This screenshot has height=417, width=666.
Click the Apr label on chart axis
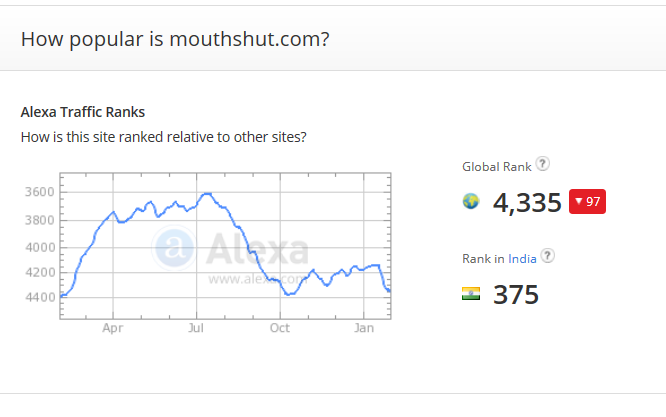tap(112, 327)
